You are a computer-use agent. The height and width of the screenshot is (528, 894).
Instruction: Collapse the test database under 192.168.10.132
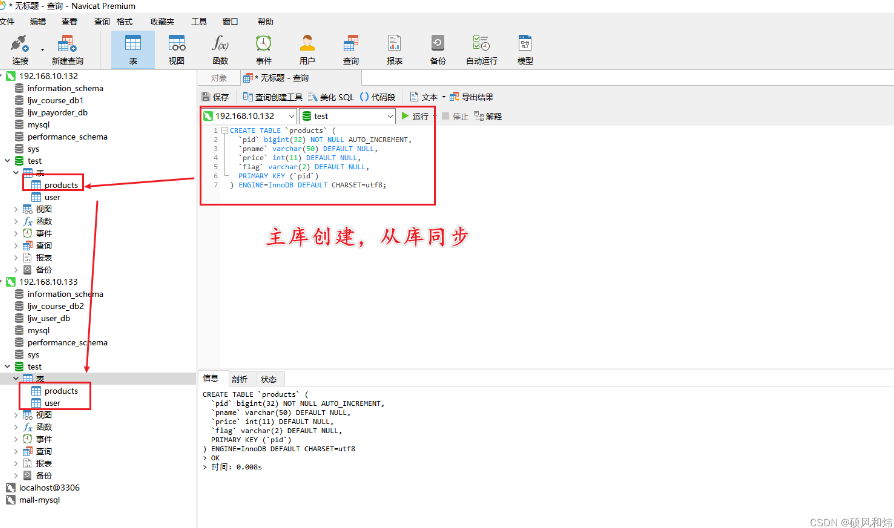click(x=7, y=161)
